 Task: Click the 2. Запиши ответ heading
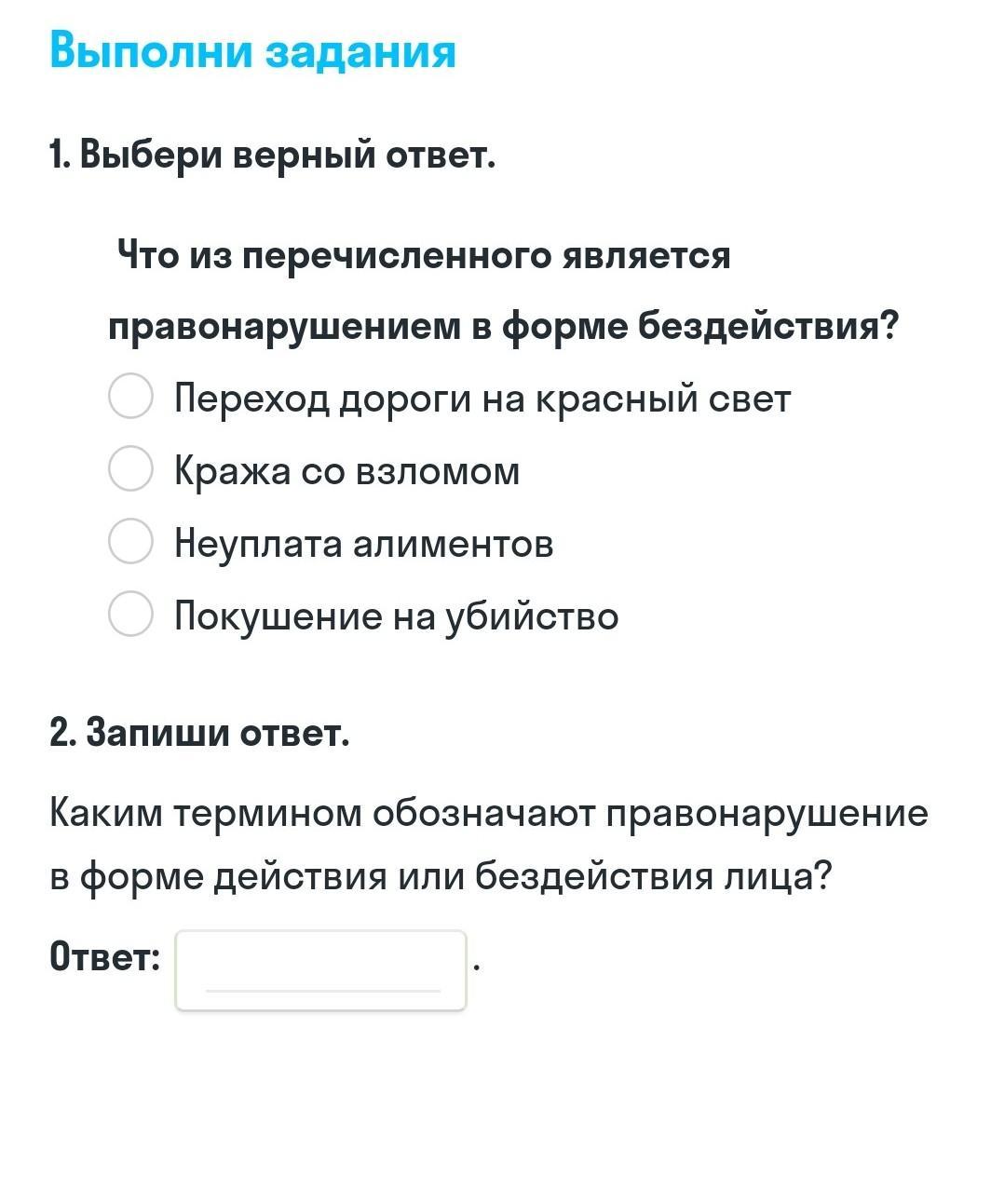pos(199,734)
